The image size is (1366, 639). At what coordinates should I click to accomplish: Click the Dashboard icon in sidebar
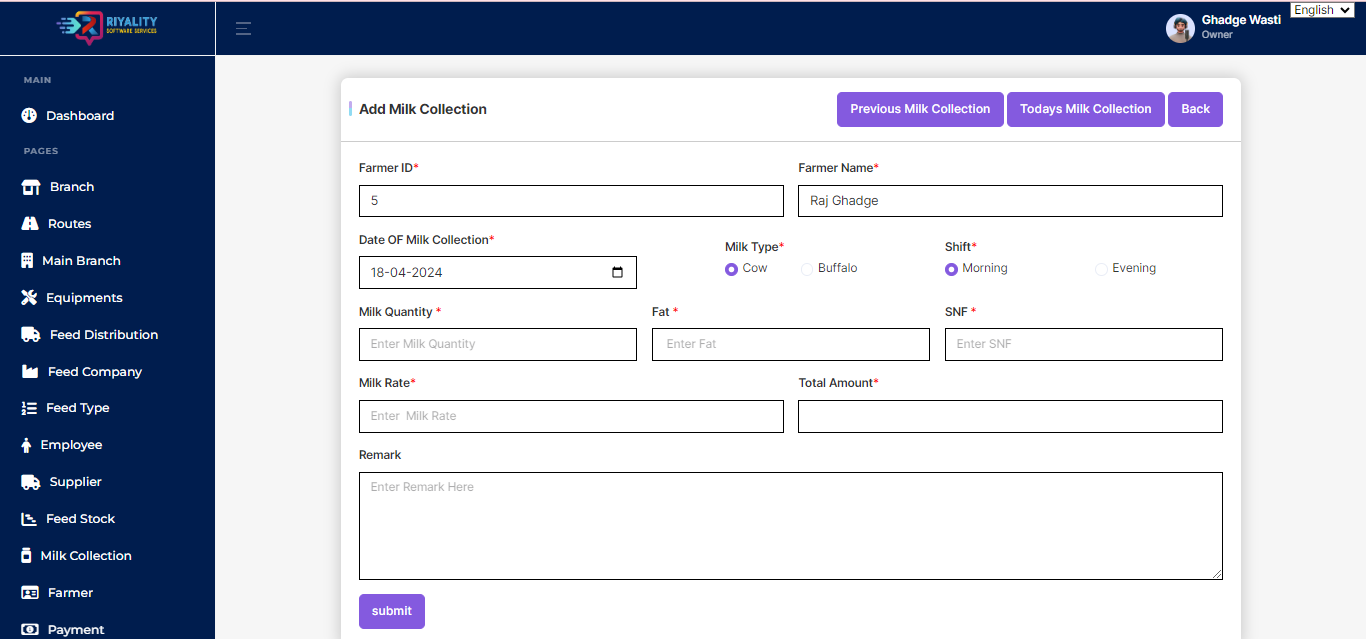[29, 116]
